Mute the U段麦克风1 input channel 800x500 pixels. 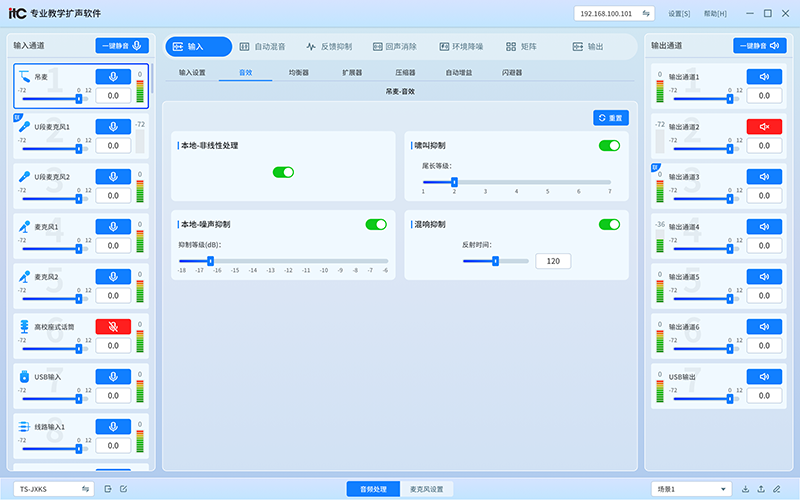[x=113, y=127]
